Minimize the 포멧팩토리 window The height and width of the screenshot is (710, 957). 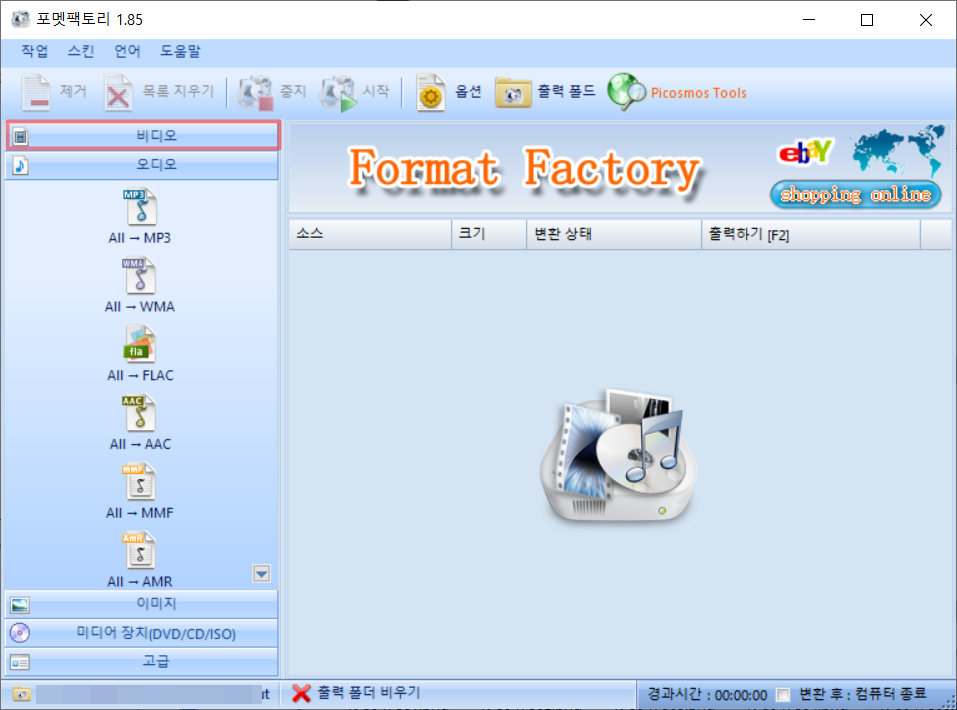pyautogui.click(x=809, y=20)
